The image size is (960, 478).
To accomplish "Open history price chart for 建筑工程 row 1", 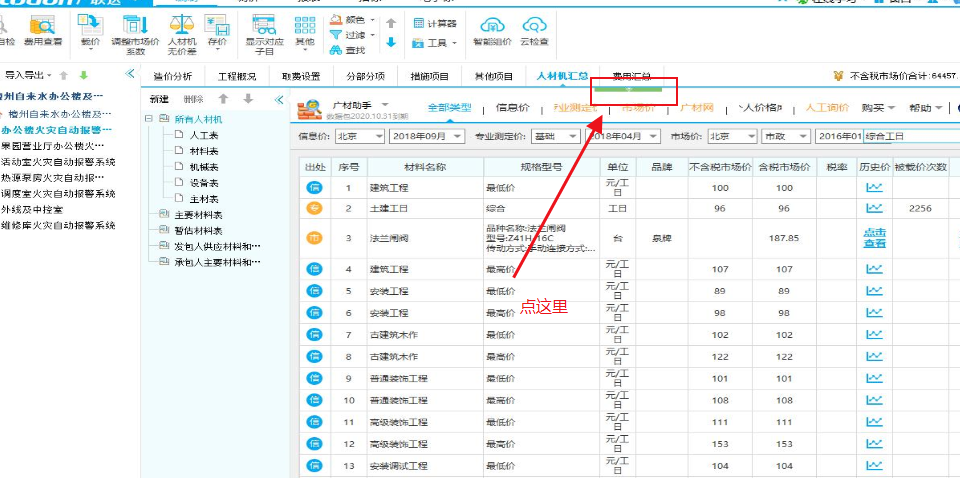I will pos(874,187).
